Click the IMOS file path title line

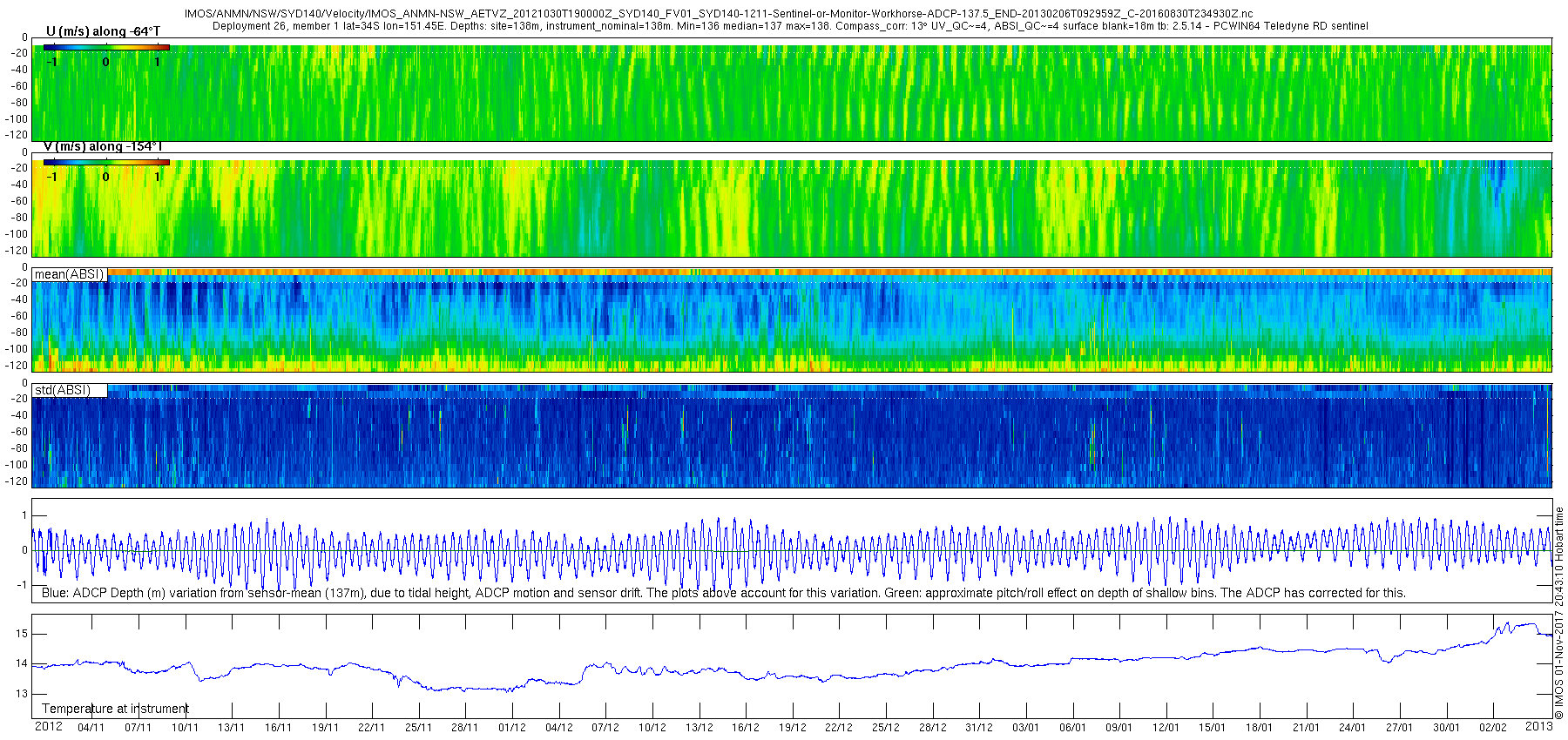(x=719, y=14)
